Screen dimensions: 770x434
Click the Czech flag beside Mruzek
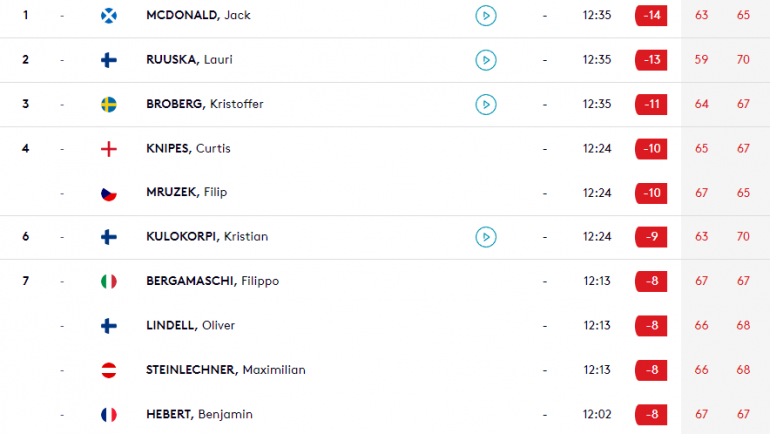coord(109,193)
